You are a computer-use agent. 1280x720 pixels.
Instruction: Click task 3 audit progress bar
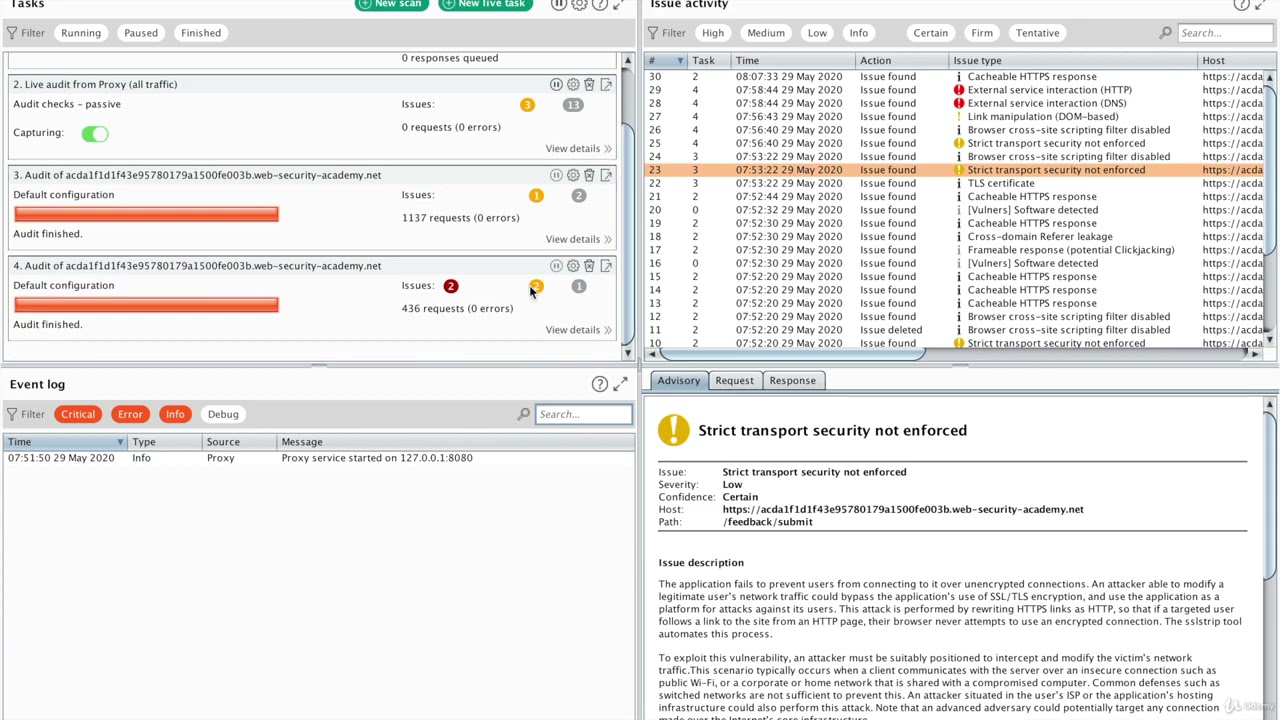[146, 214]
